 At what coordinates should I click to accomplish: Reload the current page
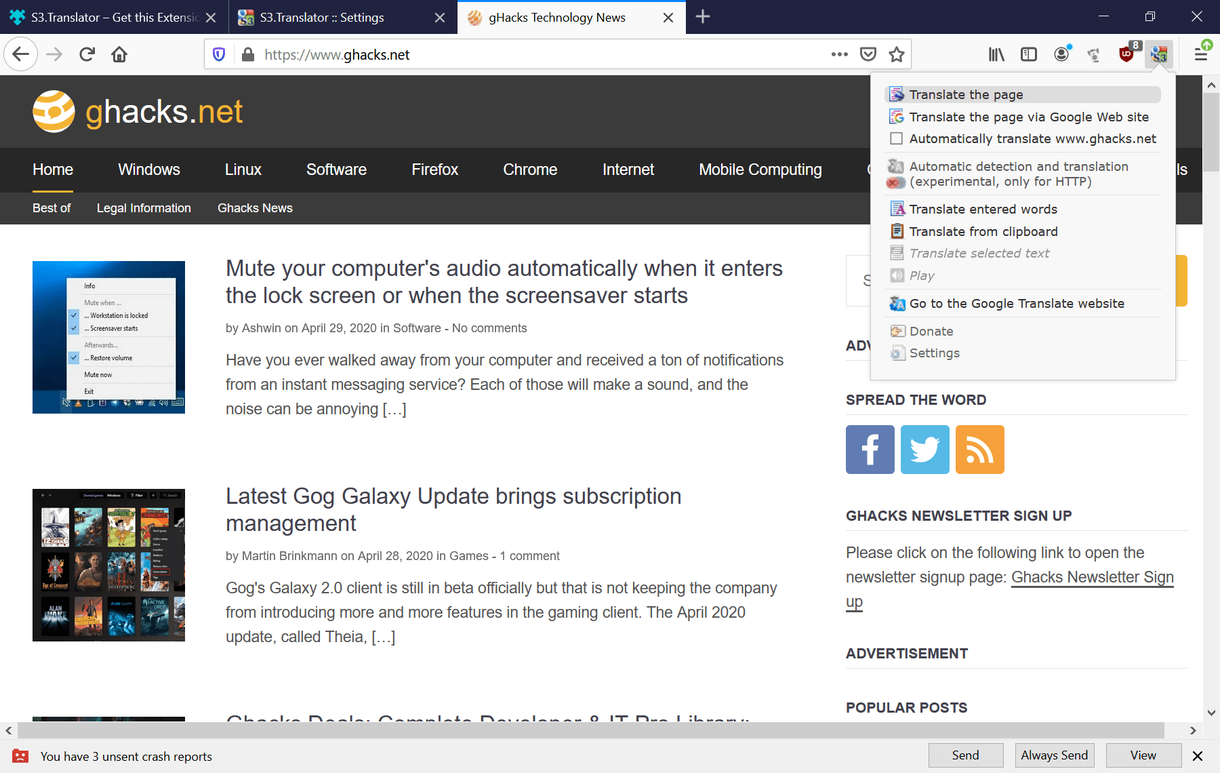(87, 55)
